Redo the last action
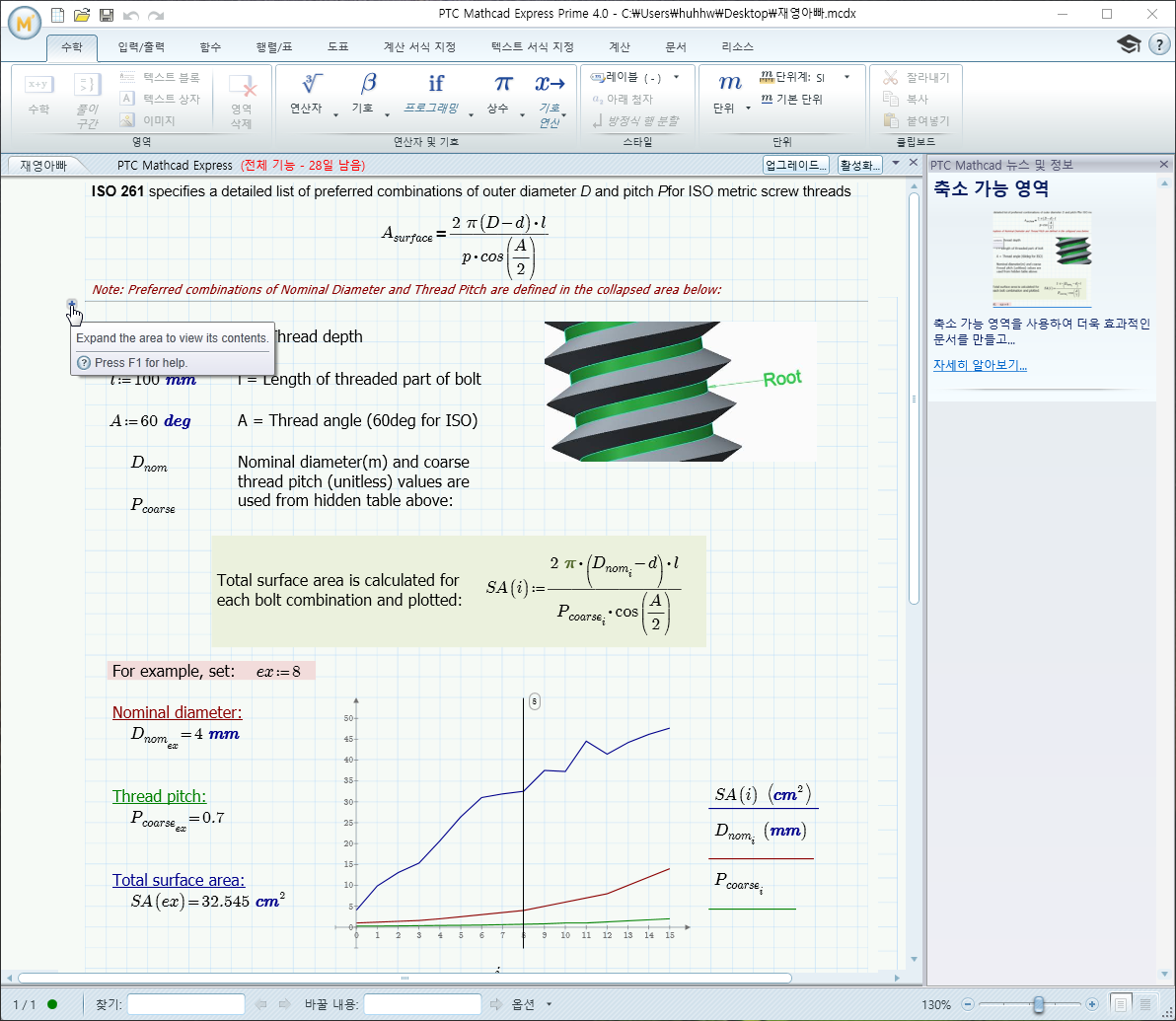Viewport: 1176px width, 1021px height. pyautogui.click(x=156, y=15)
